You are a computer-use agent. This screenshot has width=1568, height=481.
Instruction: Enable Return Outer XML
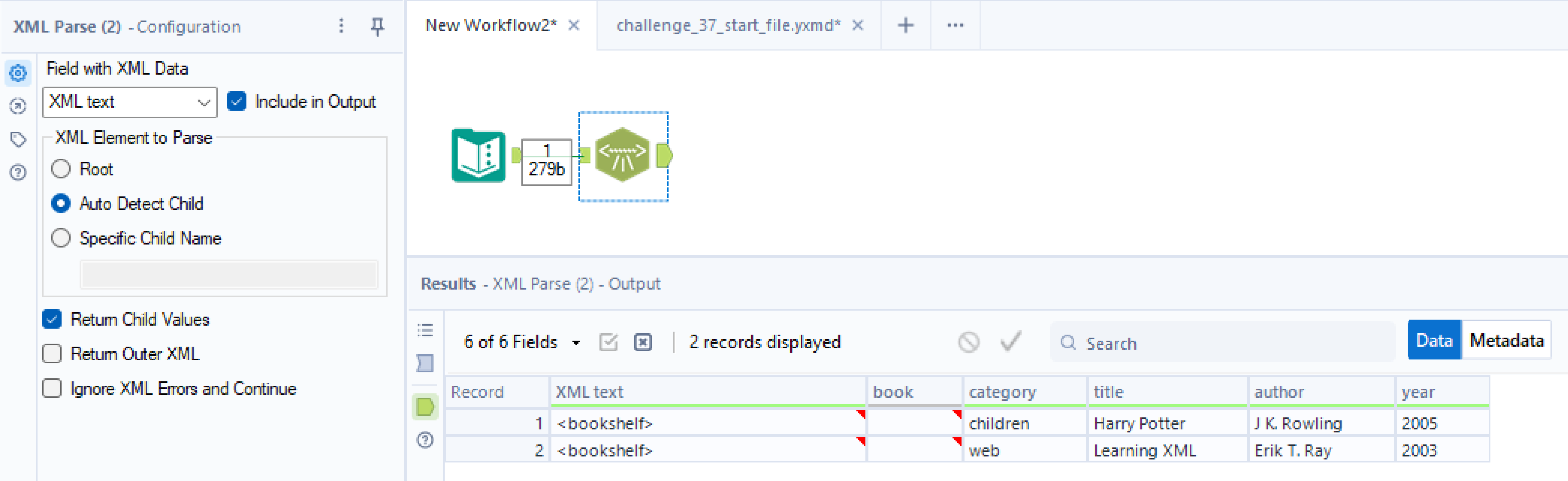53,354
